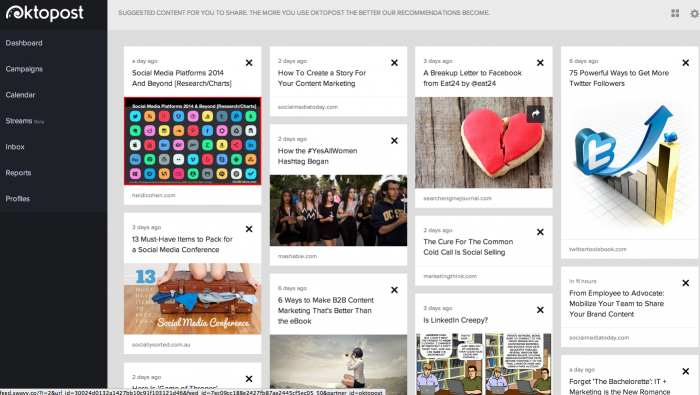
Task: Click '6 days ago' on Twitter Followers card
Action: pos(583,61)
